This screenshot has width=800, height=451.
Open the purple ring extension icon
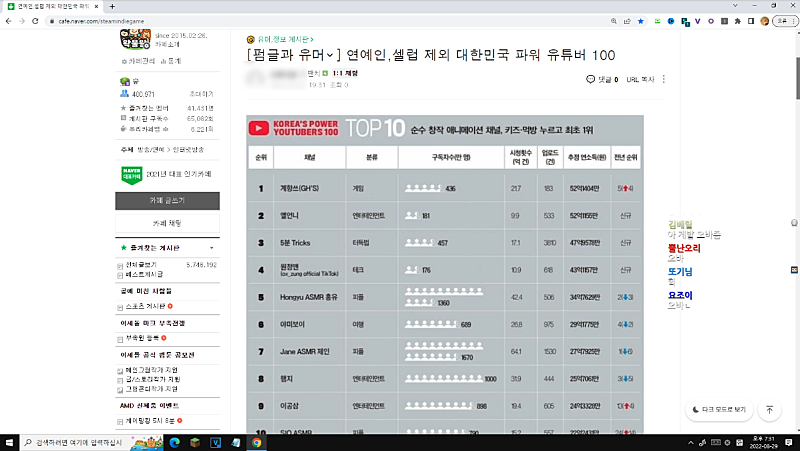[x=711, y=21]
